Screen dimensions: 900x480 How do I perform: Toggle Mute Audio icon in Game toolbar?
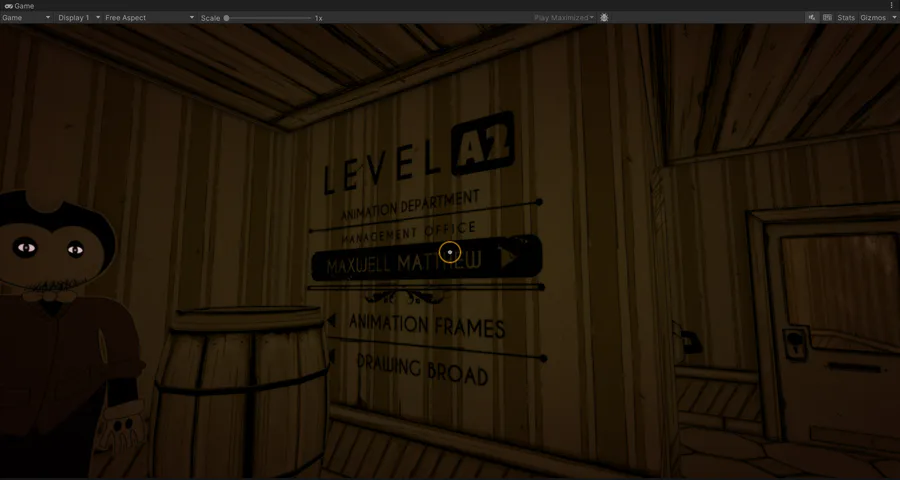(x=812, y=18)
